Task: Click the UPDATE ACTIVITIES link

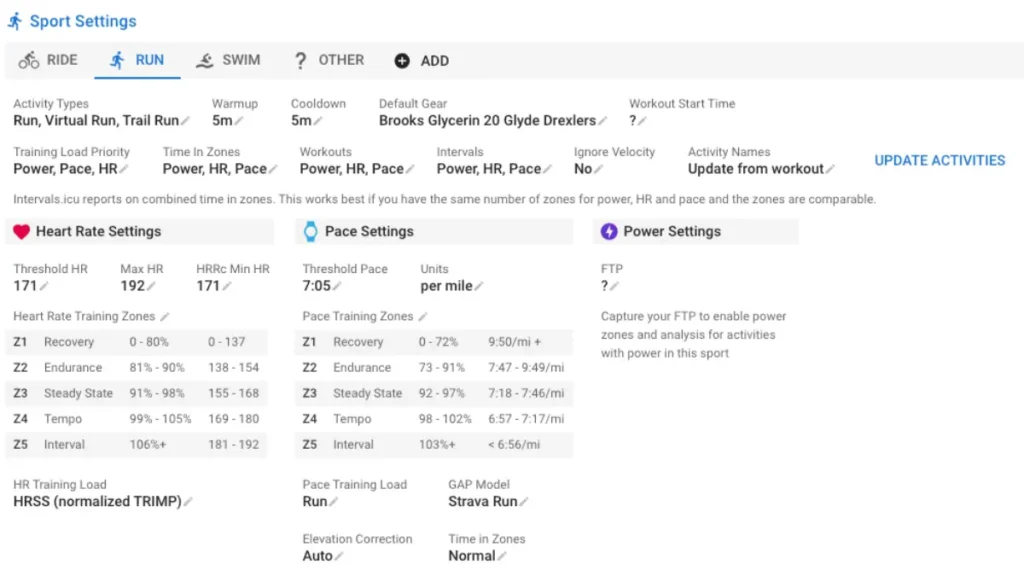Action: click(938, 160)
